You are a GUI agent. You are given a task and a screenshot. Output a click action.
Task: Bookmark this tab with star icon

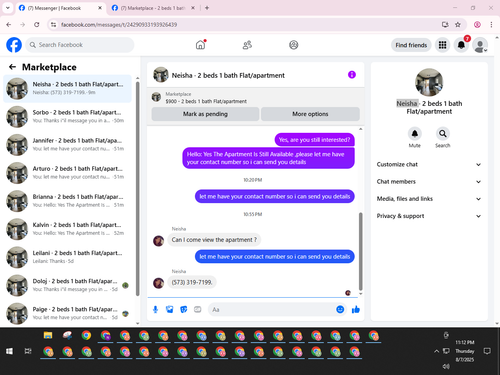click(x=458, y=25)
